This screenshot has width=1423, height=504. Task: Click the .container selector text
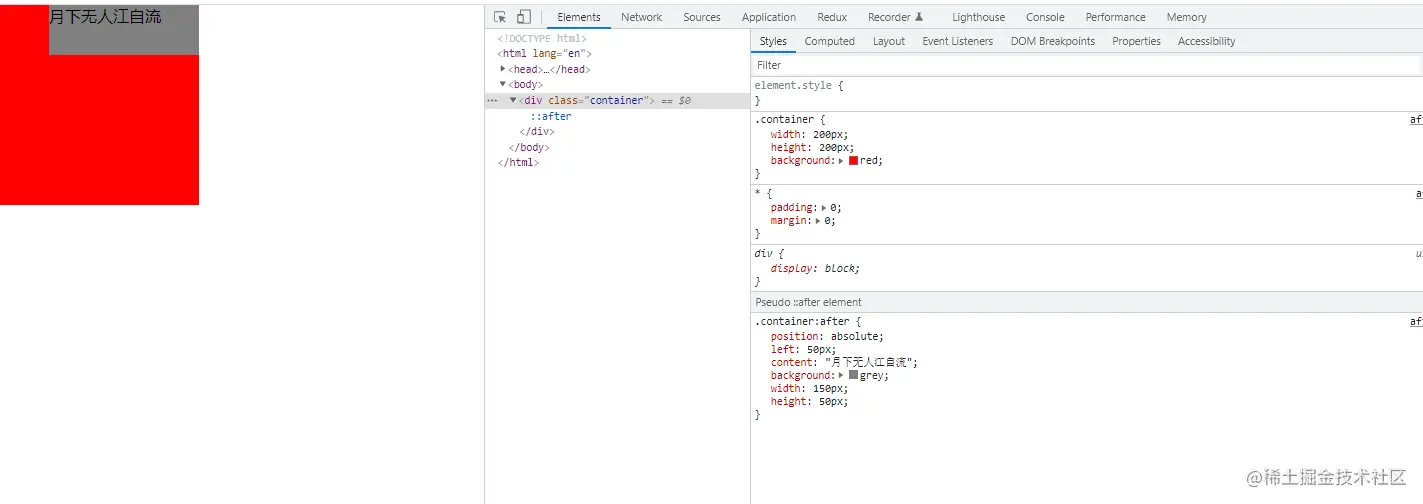[784, 119]
